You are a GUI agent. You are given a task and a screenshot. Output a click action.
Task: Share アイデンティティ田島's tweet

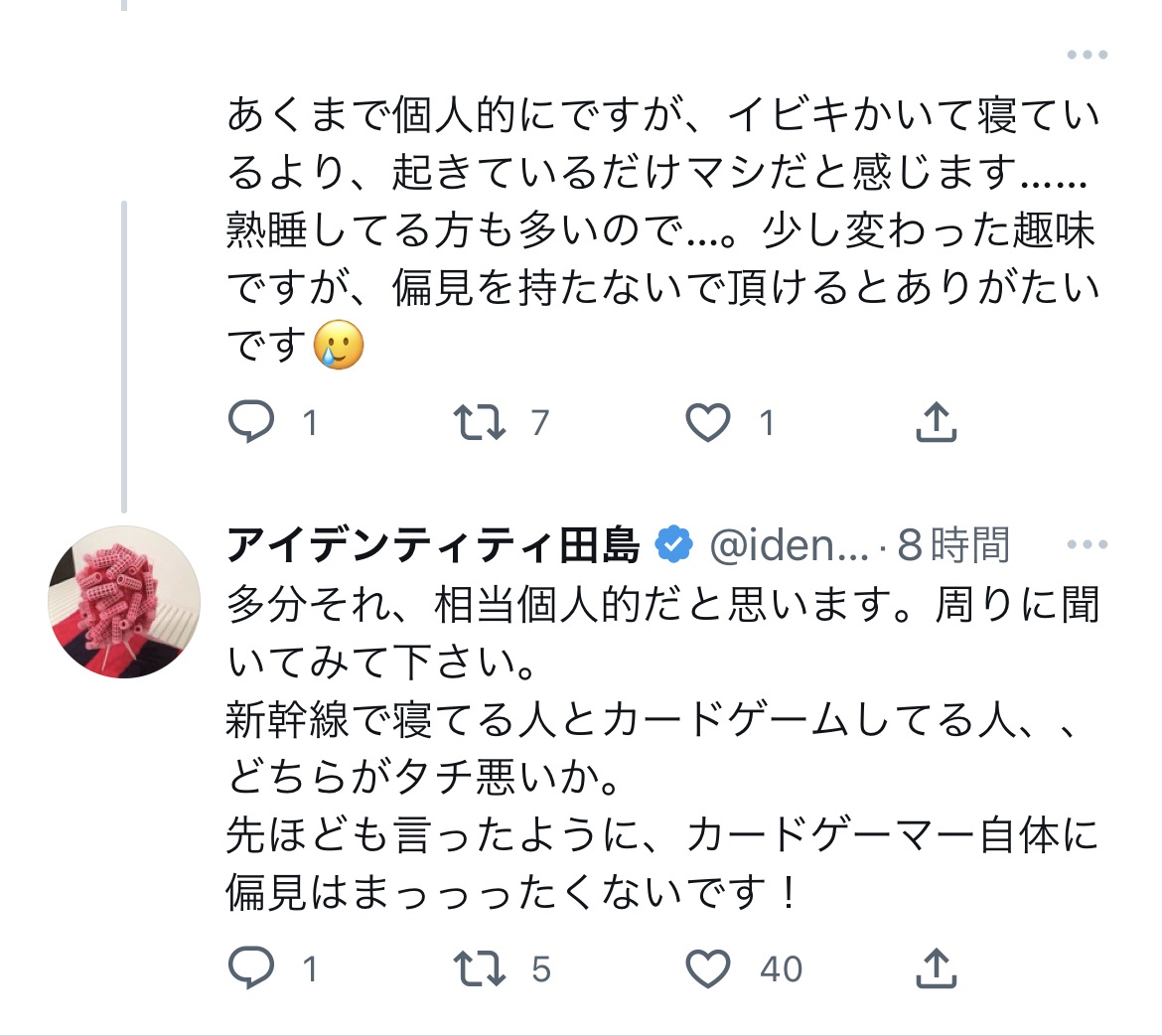pyautogui.click(x=935, y=968)
